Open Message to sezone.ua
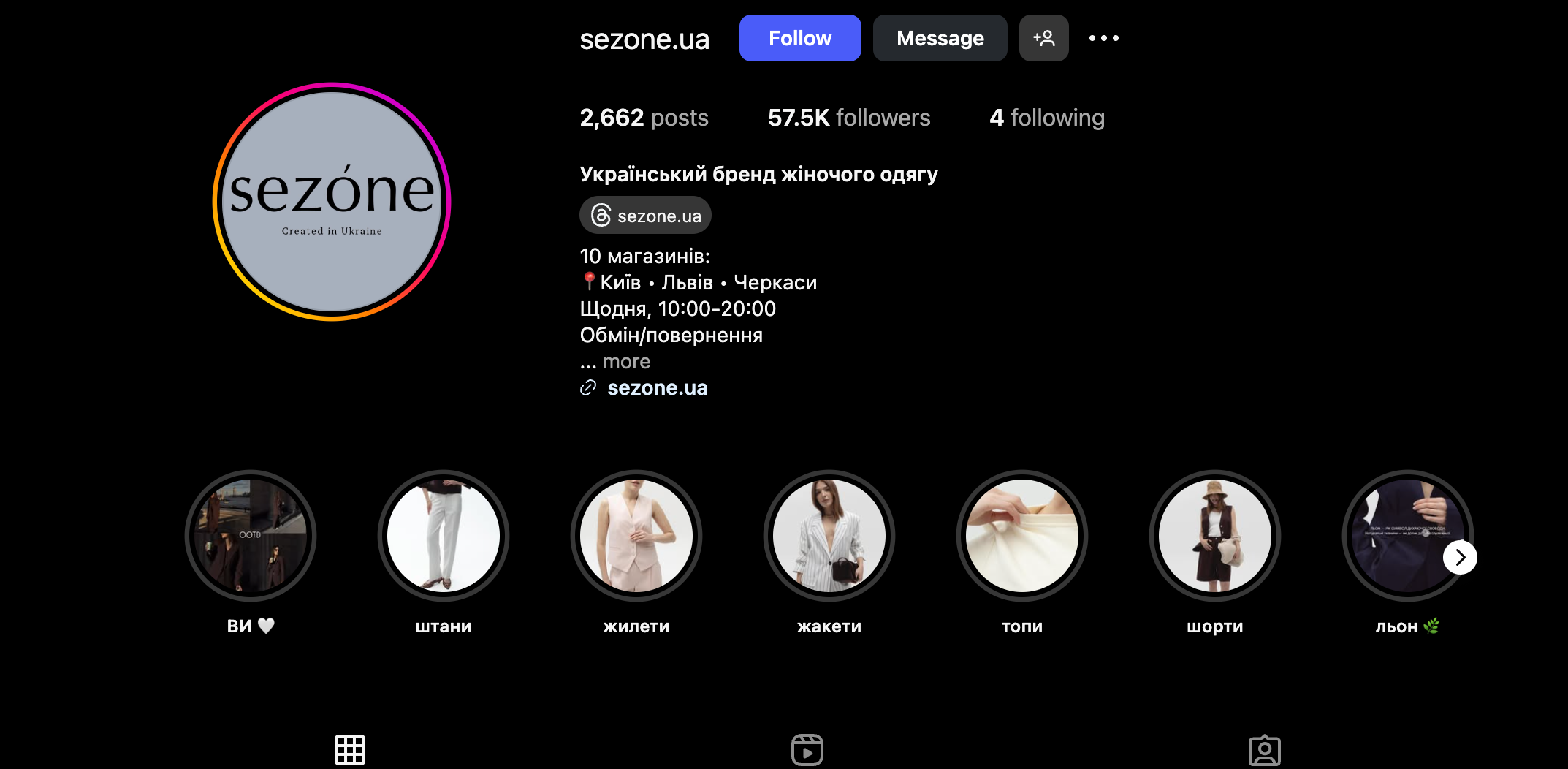The height and width of the screenshot is (769, 1568). [x=940, y=38]
